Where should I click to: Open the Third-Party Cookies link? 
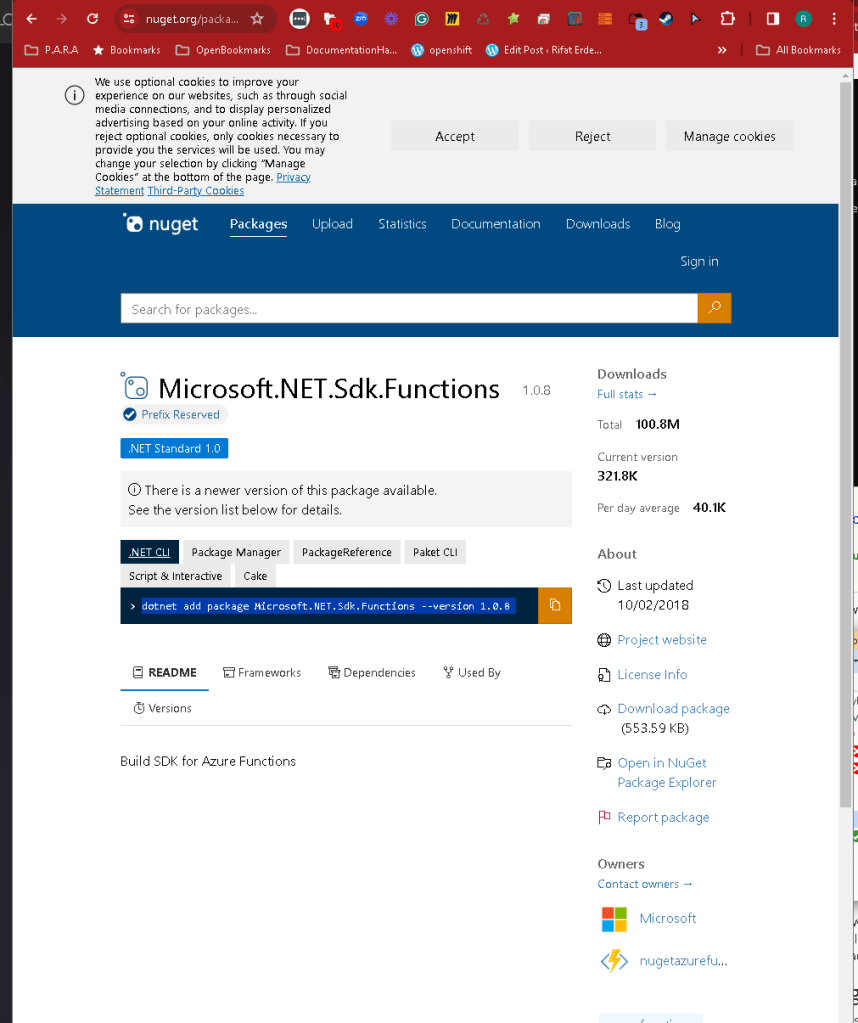pyautogui.click(x=196, y=191)
